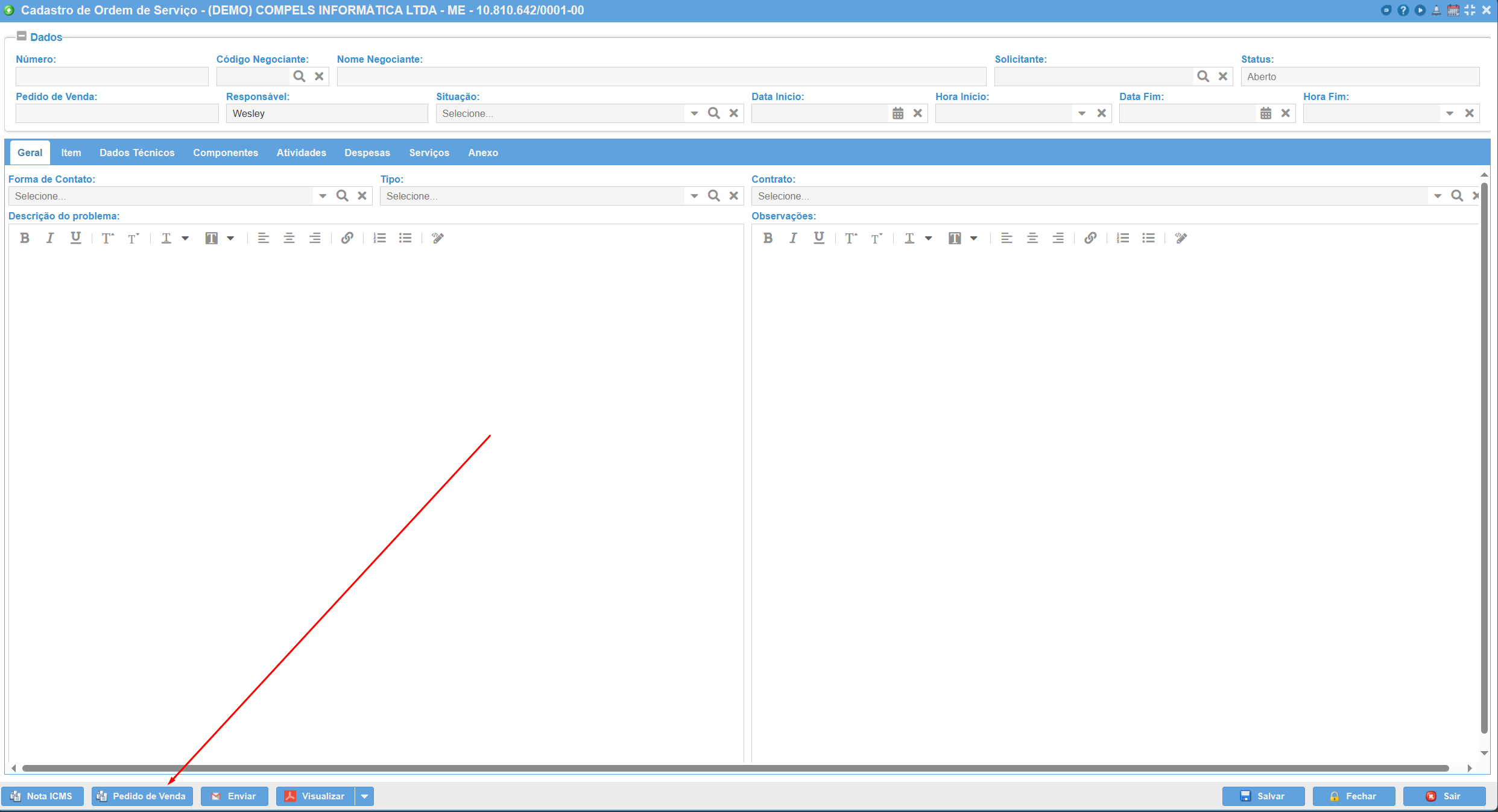Image resolution: width=1498 pixels, height=812 pixels.
Task: Search Código Negociante with magnifier icon
Action: (x=299, y=77)
